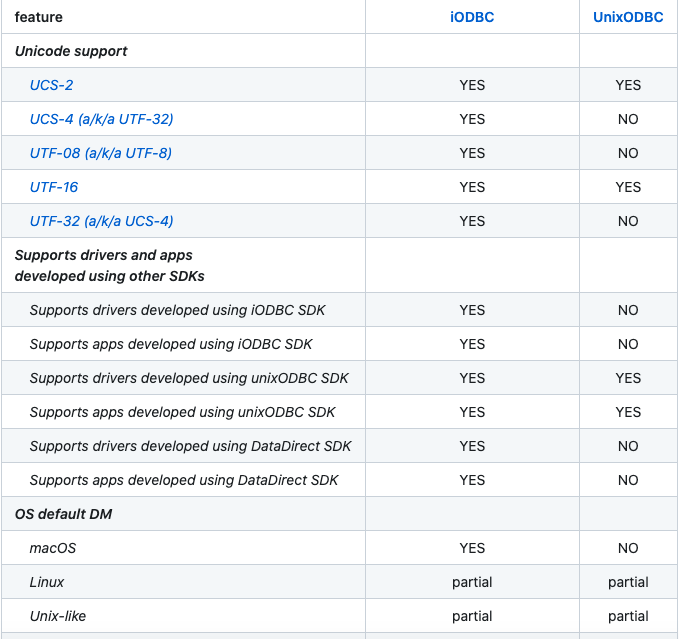Click the UnixODBC 'partial' cell in Unix-like row
Viewport: 679px width, 639px height.
coord(628,616)
